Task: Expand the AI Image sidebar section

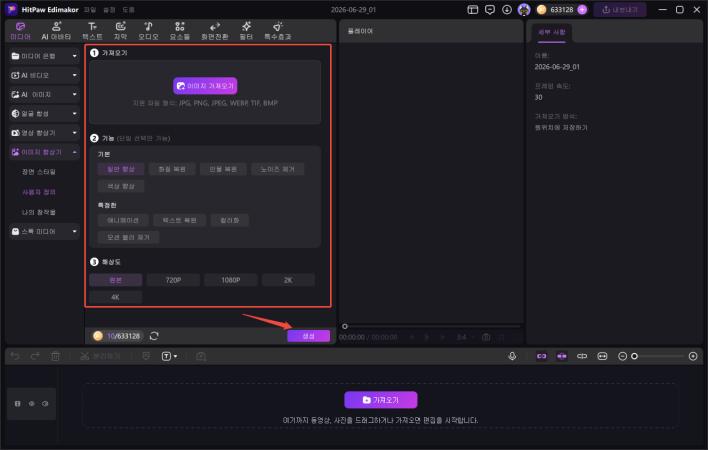Action: point(44,94)
